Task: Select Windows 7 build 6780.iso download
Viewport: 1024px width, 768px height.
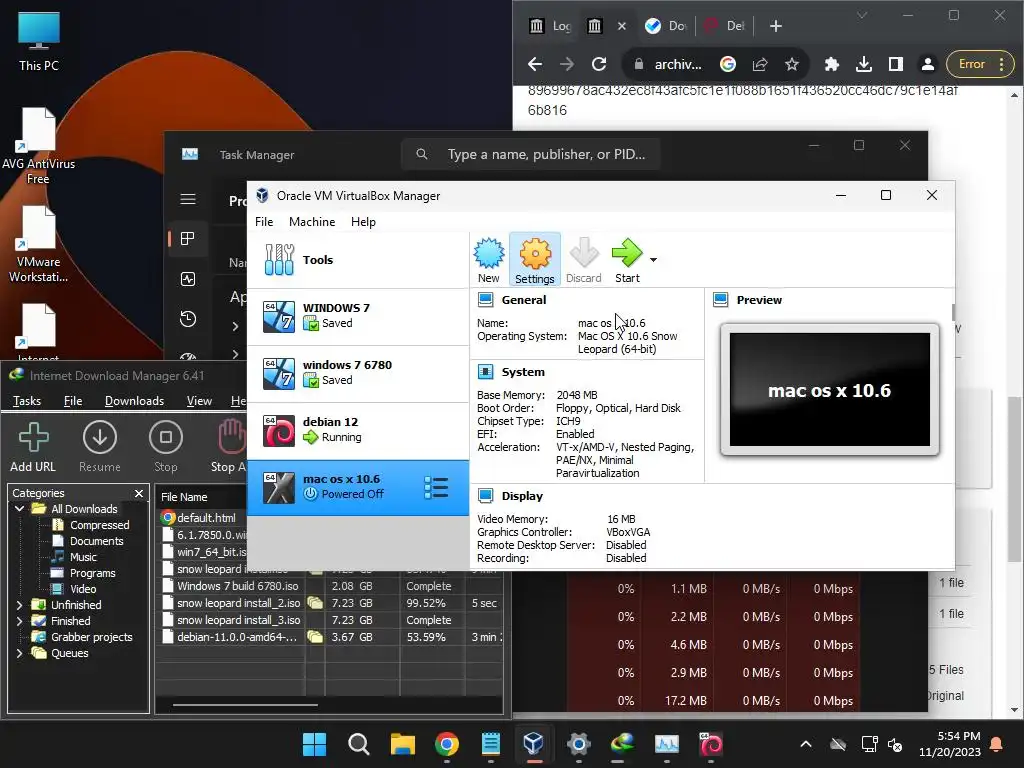Action: click(238, 586)
